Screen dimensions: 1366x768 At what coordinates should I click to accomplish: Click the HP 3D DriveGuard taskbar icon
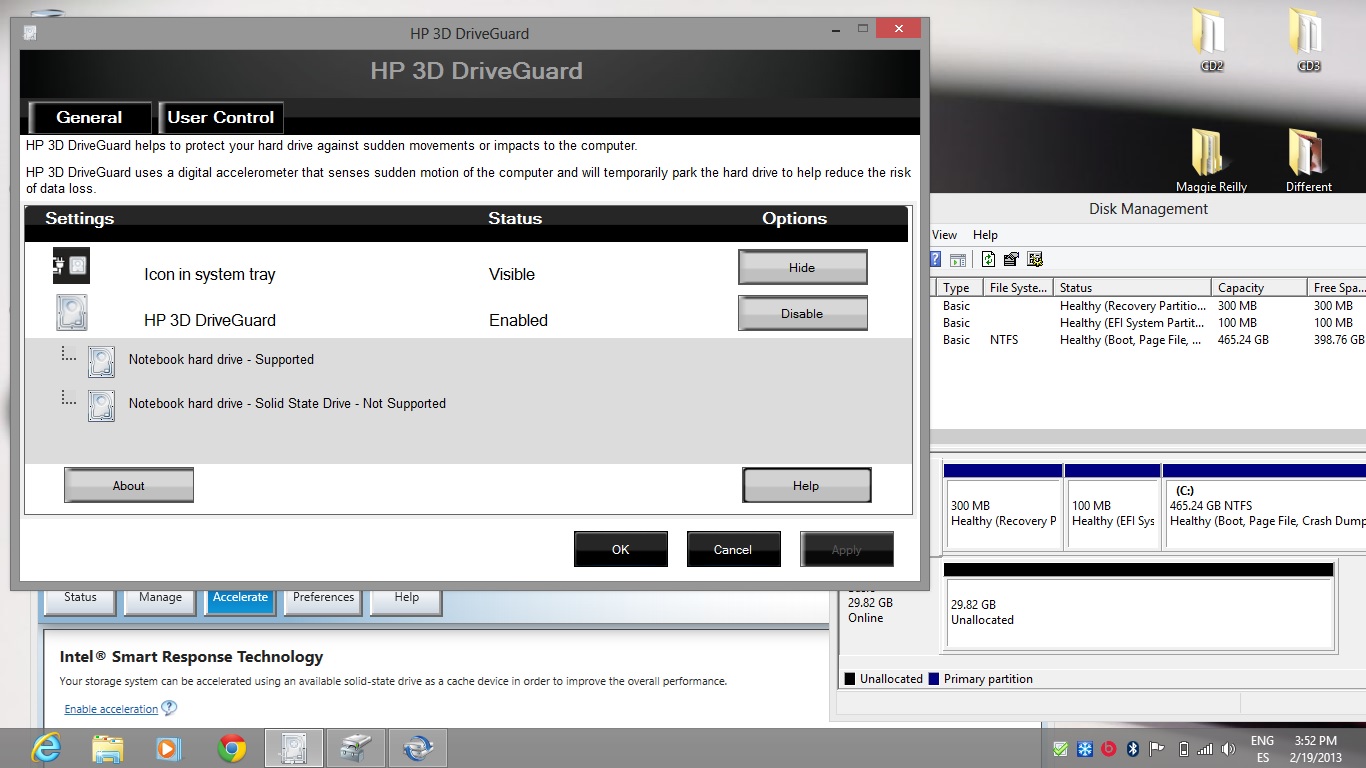click(294, 748)
